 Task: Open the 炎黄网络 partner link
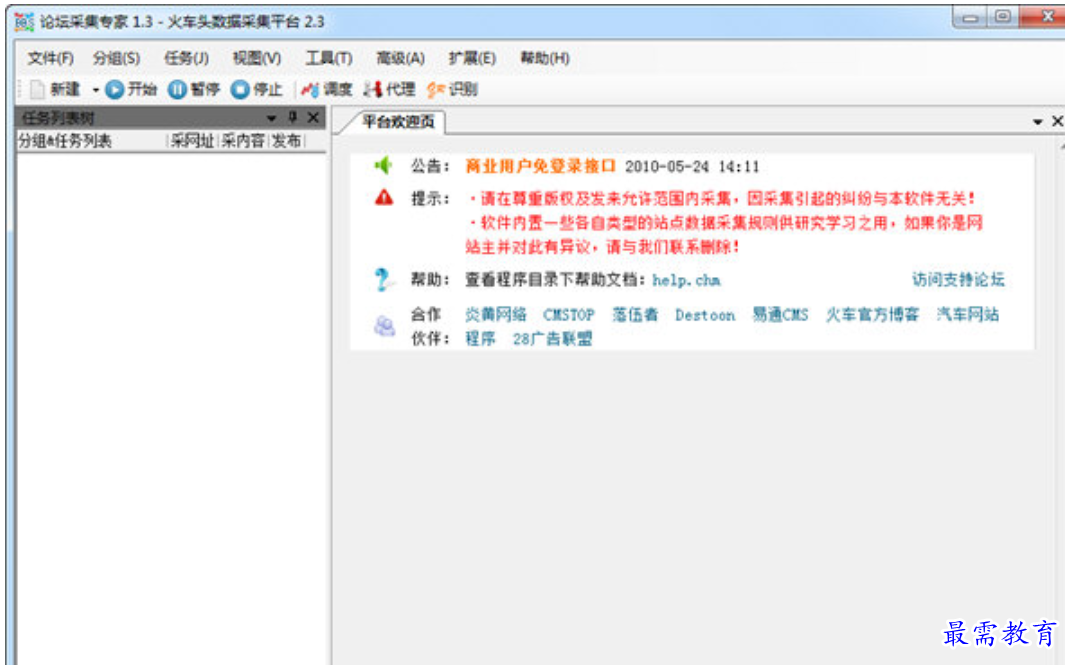(x=496, y=314)
